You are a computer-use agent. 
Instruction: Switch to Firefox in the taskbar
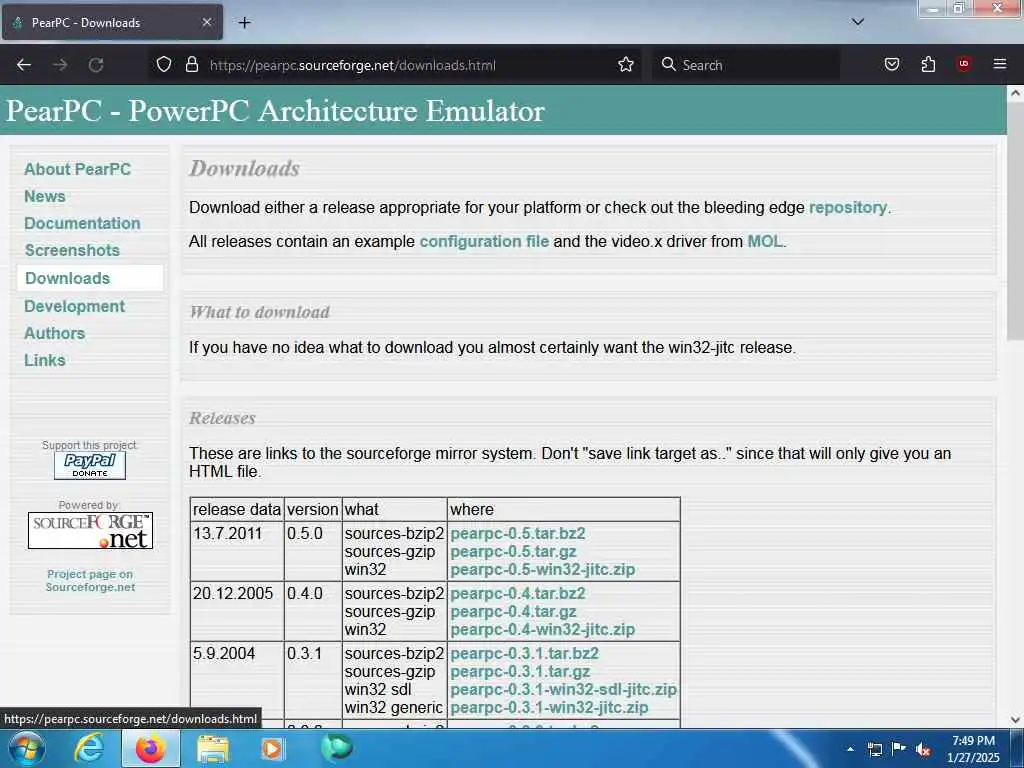[x=151, y=748]
